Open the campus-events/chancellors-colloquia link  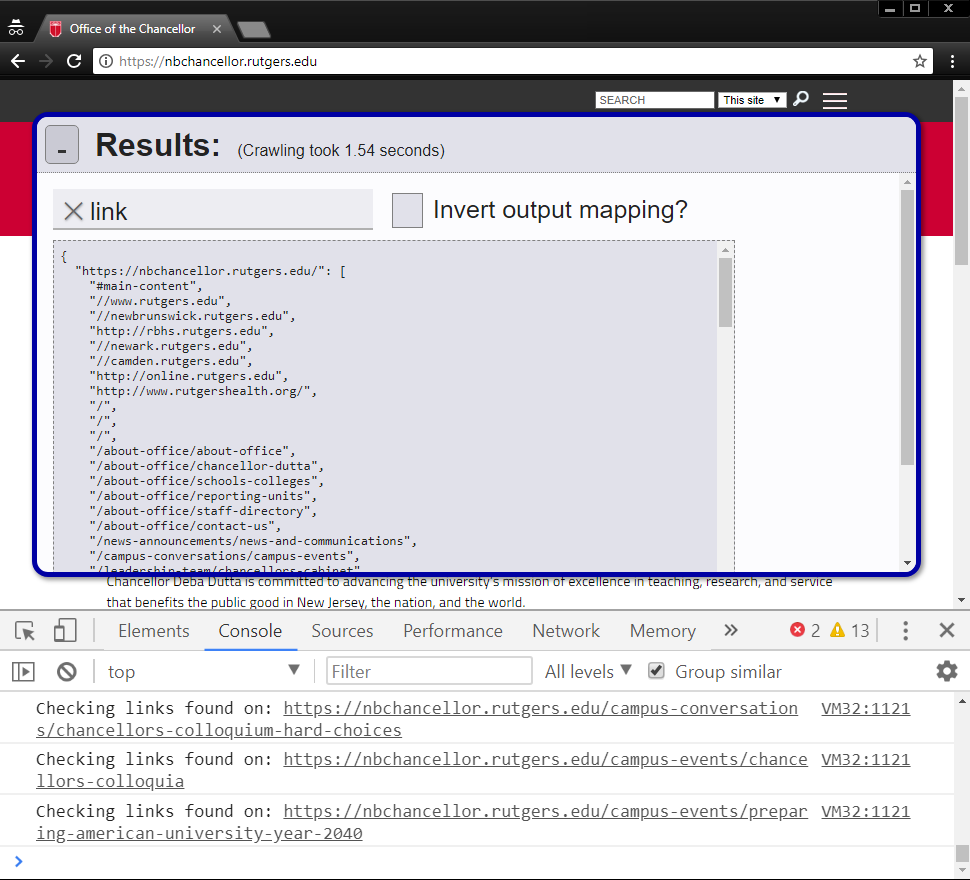click(x=422, y=771)
